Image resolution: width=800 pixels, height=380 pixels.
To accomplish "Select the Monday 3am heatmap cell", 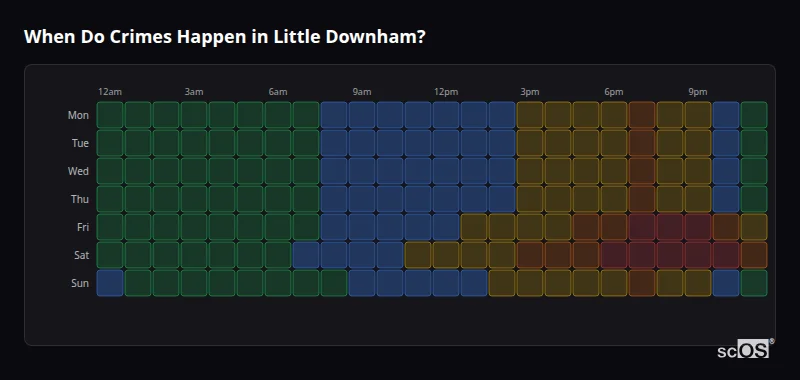I will [194, 115].
